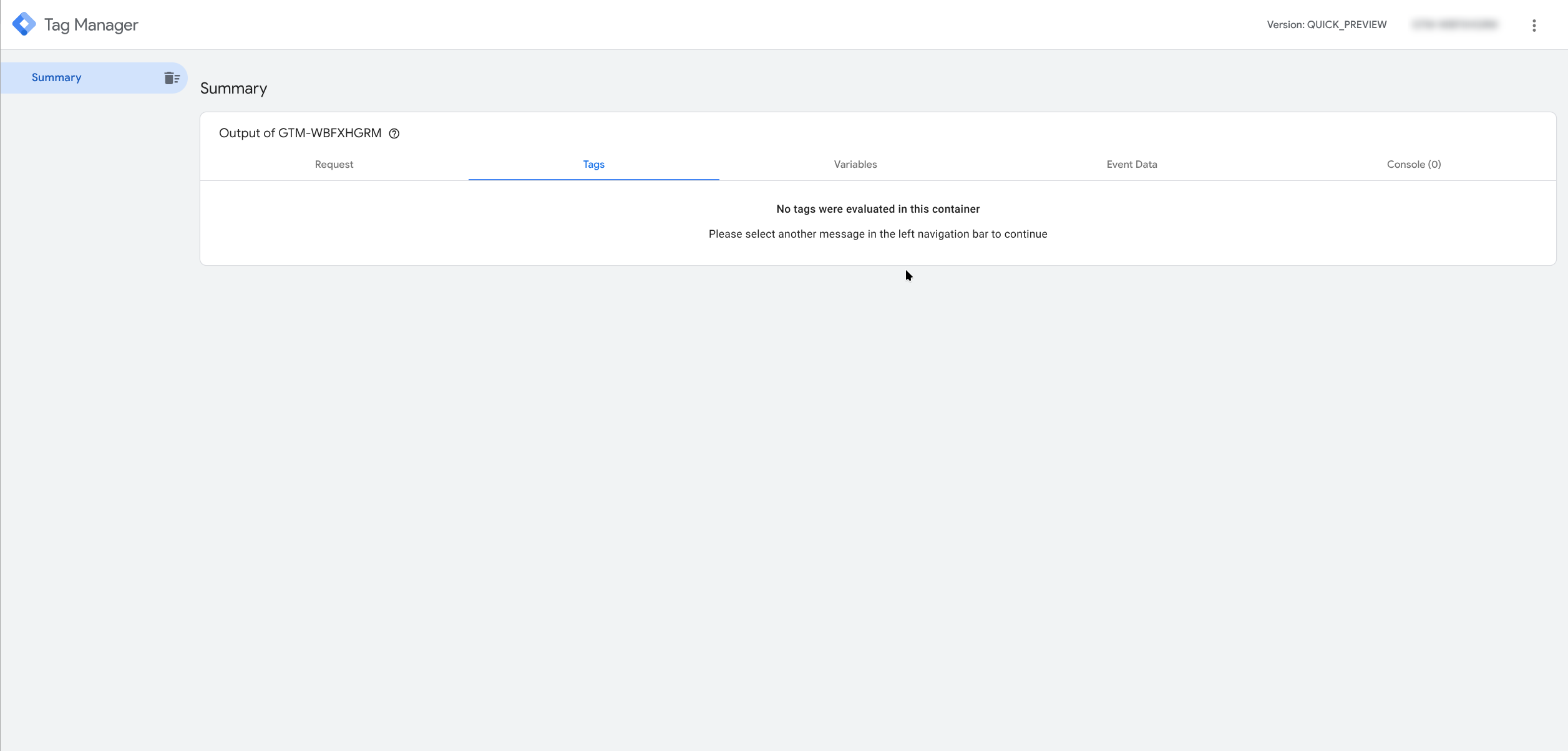
Task: Select the Summary item in left navigation
Action: pyautogui.click(x=57, y=78)
